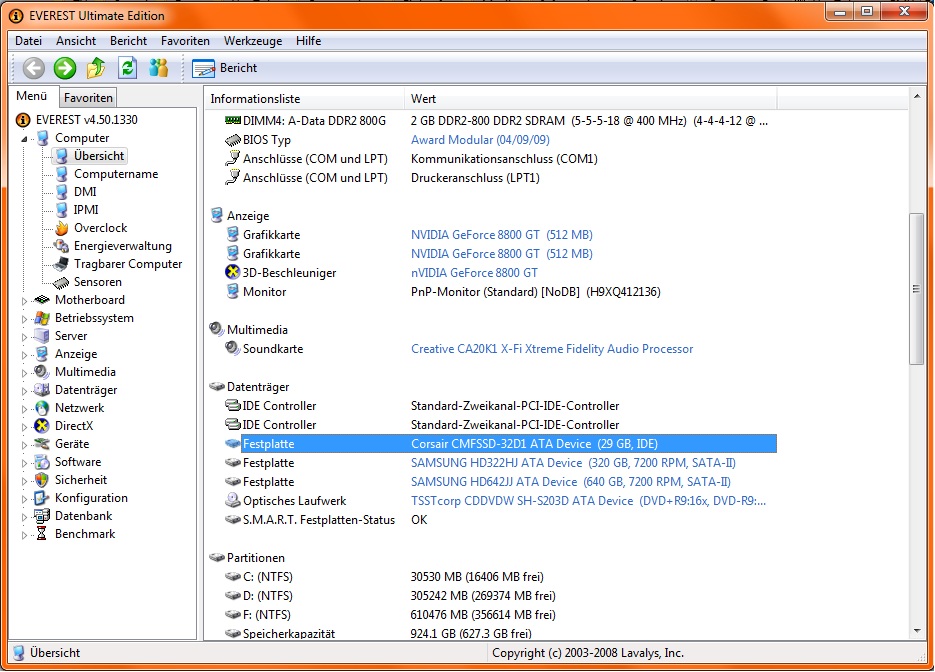This screenshot has width=935, height=672.
Task: Click the Soundkarte row icon
Action: click(x=232, y=348)
